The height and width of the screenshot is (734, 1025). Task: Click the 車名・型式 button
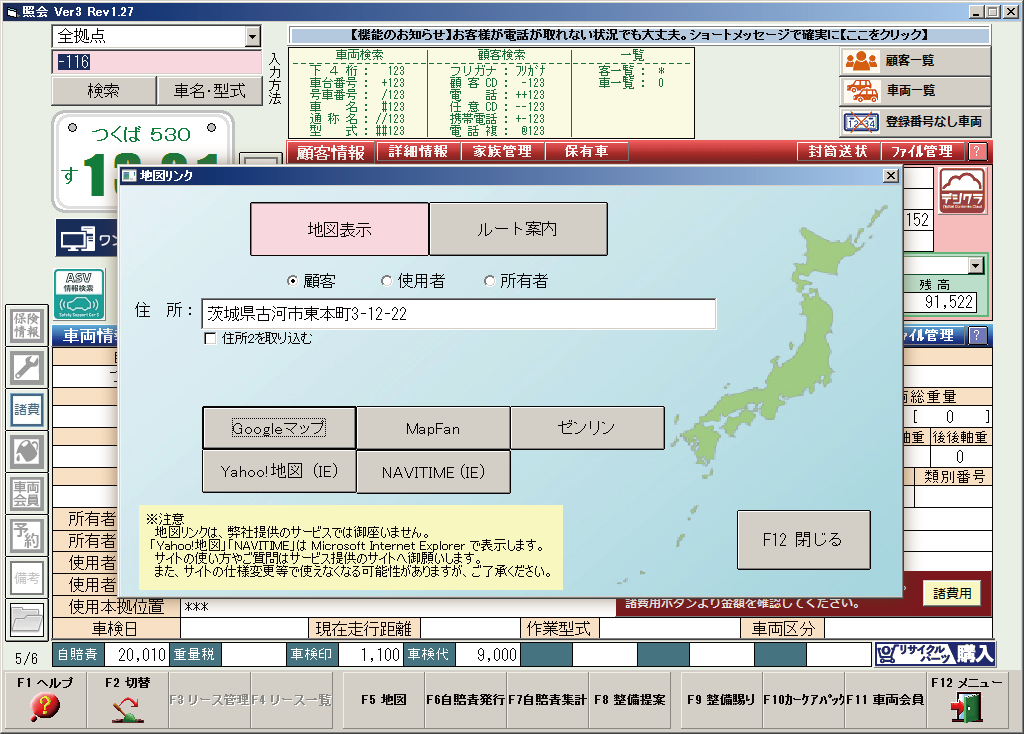(x=210, y=91)
